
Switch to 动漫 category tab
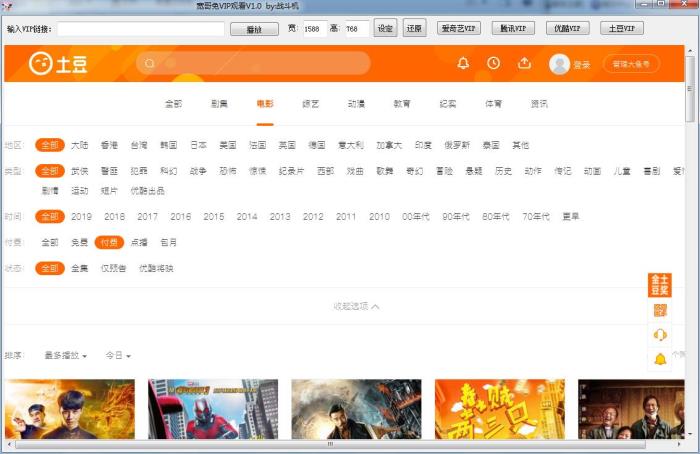click(356, 104)
